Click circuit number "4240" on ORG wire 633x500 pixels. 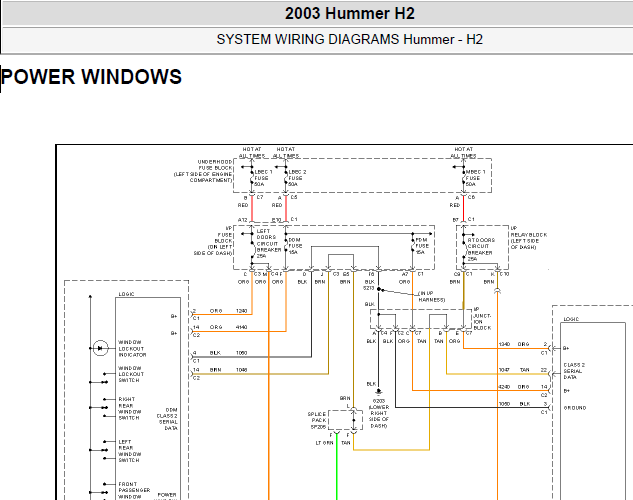pos(504,387)
